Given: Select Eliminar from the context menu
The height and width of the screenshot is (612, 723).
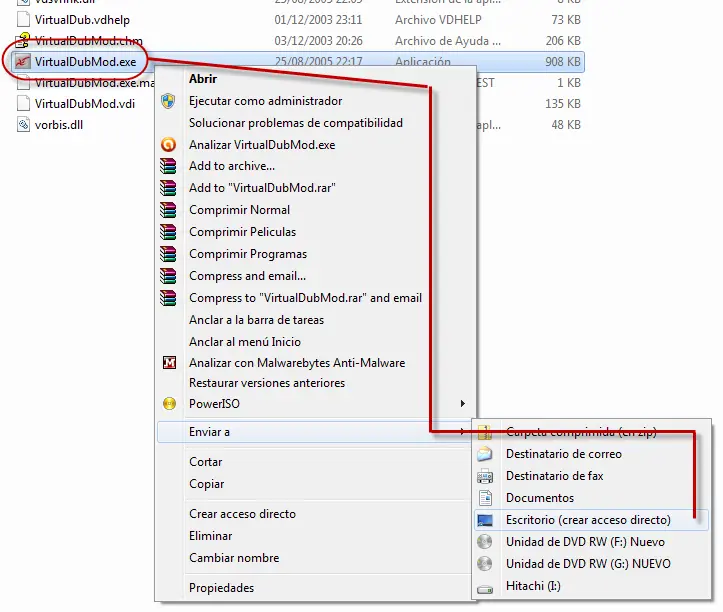Looking at the screenshot, I should click(211, 536).
